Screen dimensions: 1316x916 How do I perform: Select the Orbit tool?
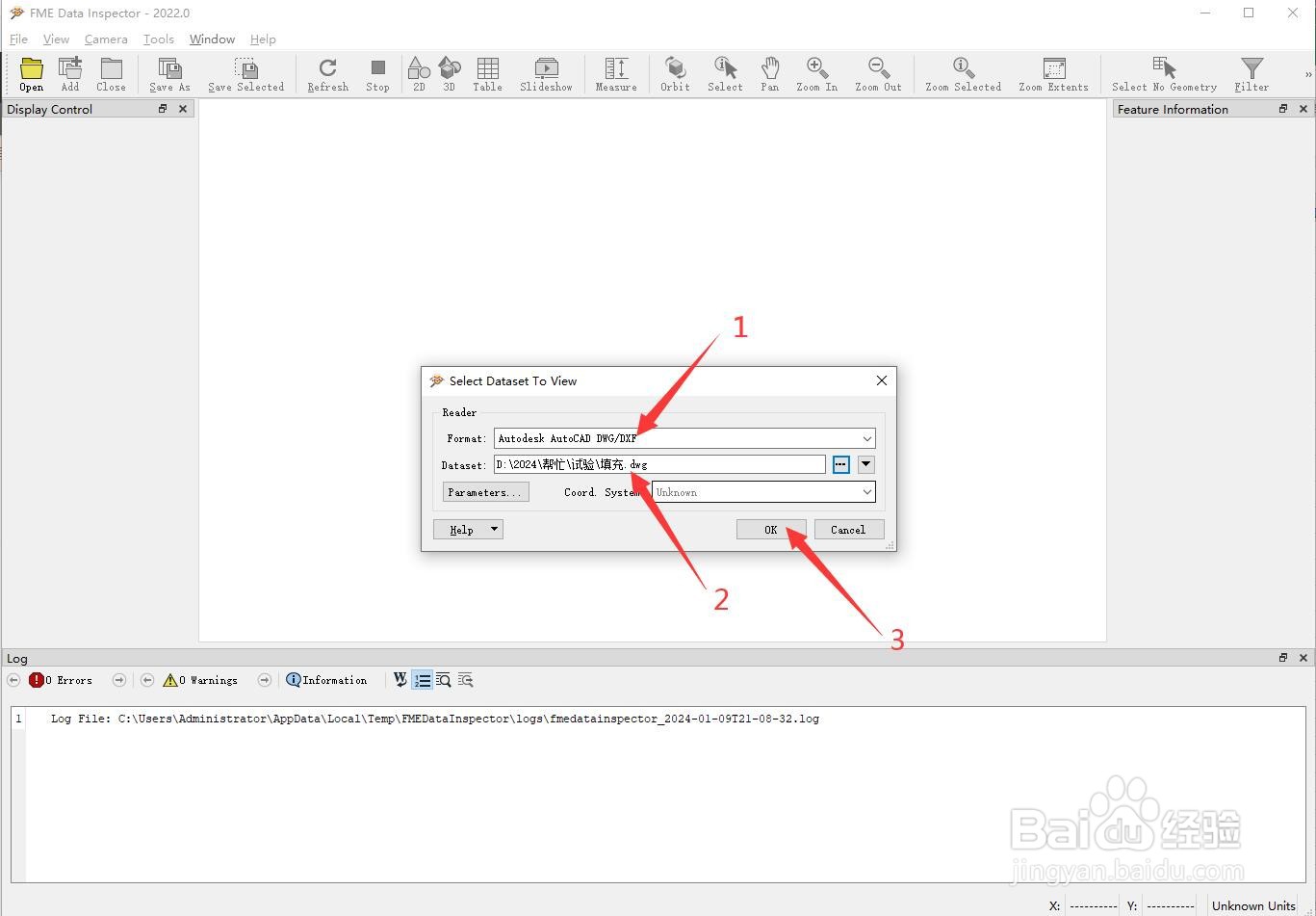tap(675, 74)
